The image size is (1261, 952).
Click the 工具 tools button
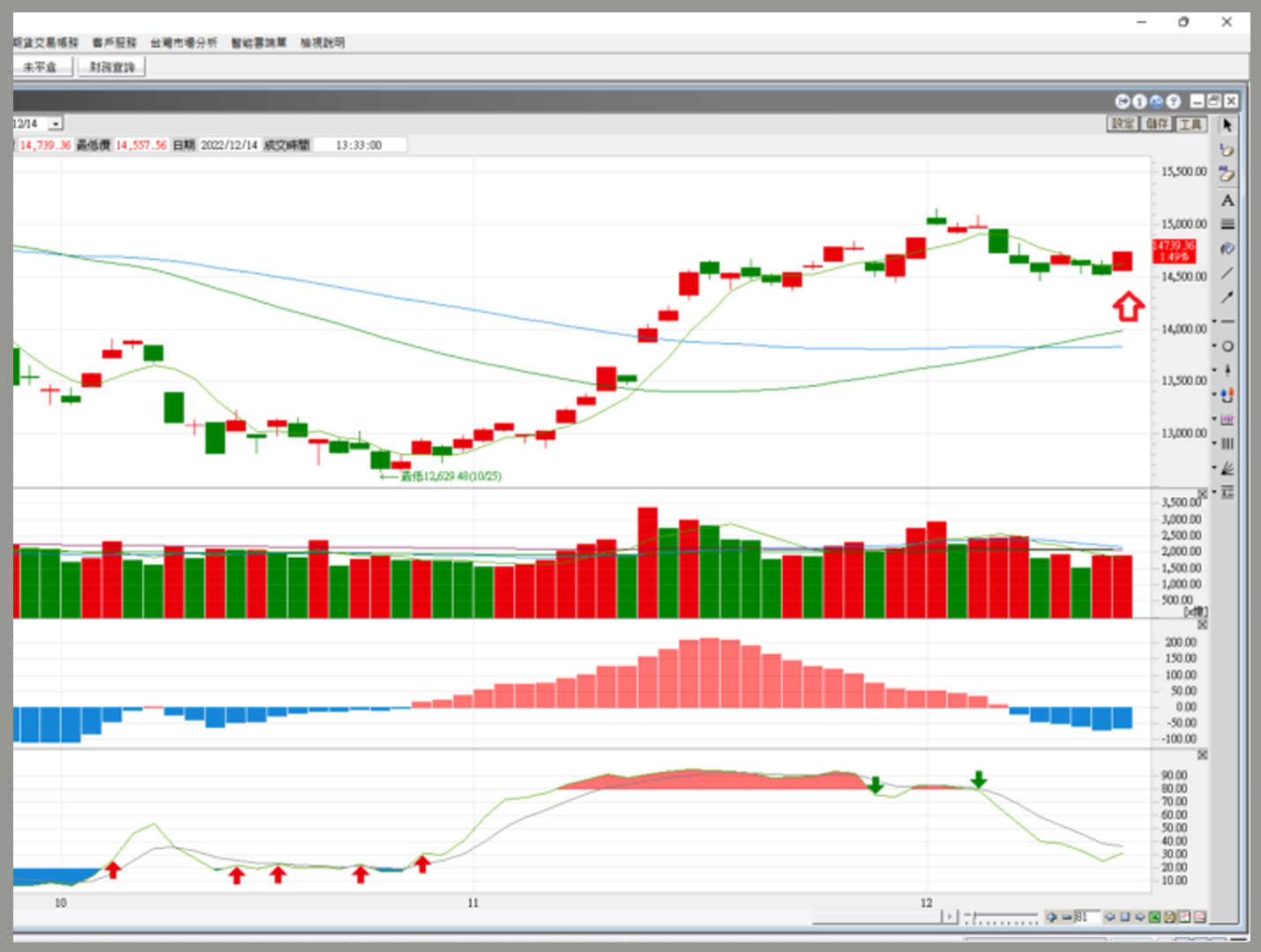(x=1190, y=124)
